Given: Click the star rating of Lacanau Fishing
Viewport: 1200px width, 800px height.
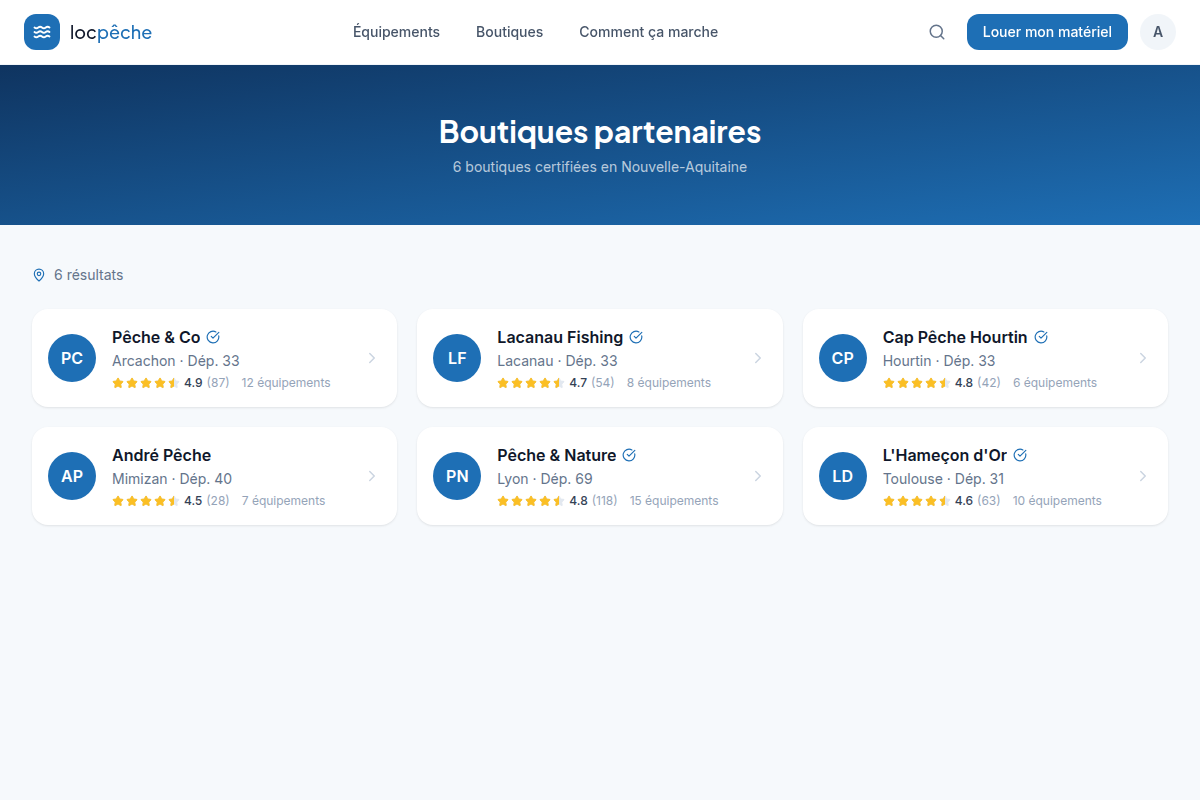Looking at the screenshot, I should click(531, 383).
